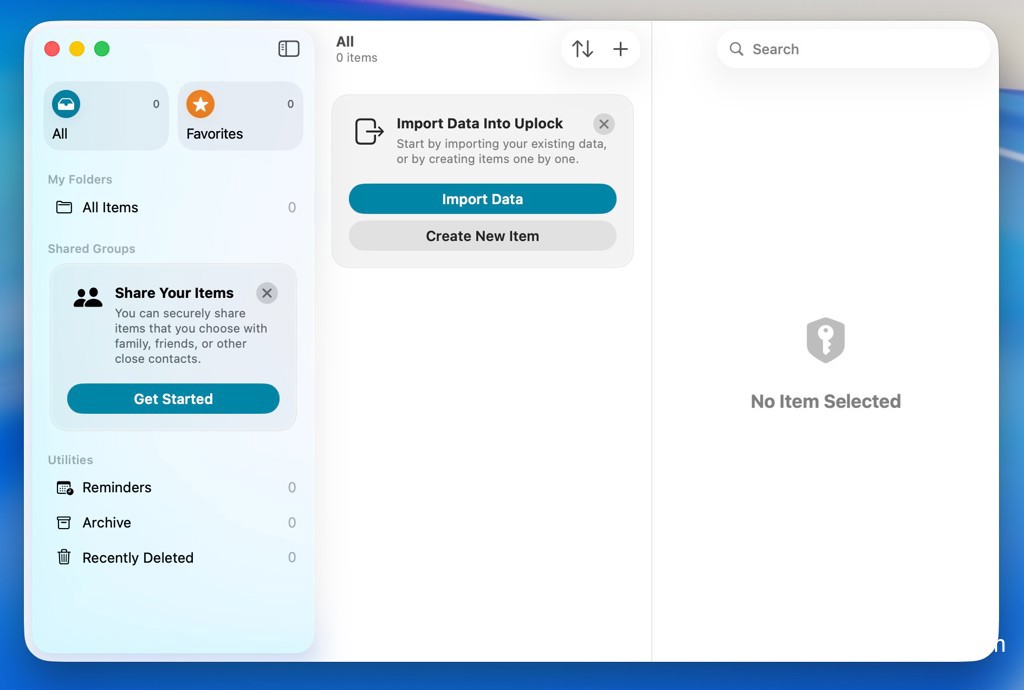
Task: Toggle the sidebar panel icon
Action: click(289, 49)
